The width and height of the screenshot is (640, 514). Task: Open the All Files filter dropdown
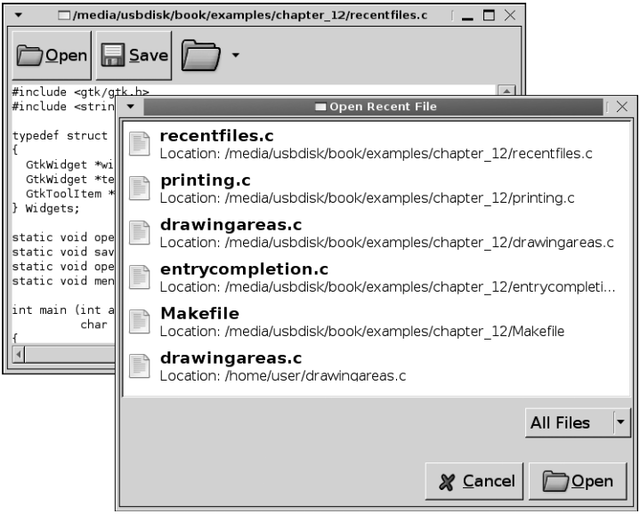578,423
